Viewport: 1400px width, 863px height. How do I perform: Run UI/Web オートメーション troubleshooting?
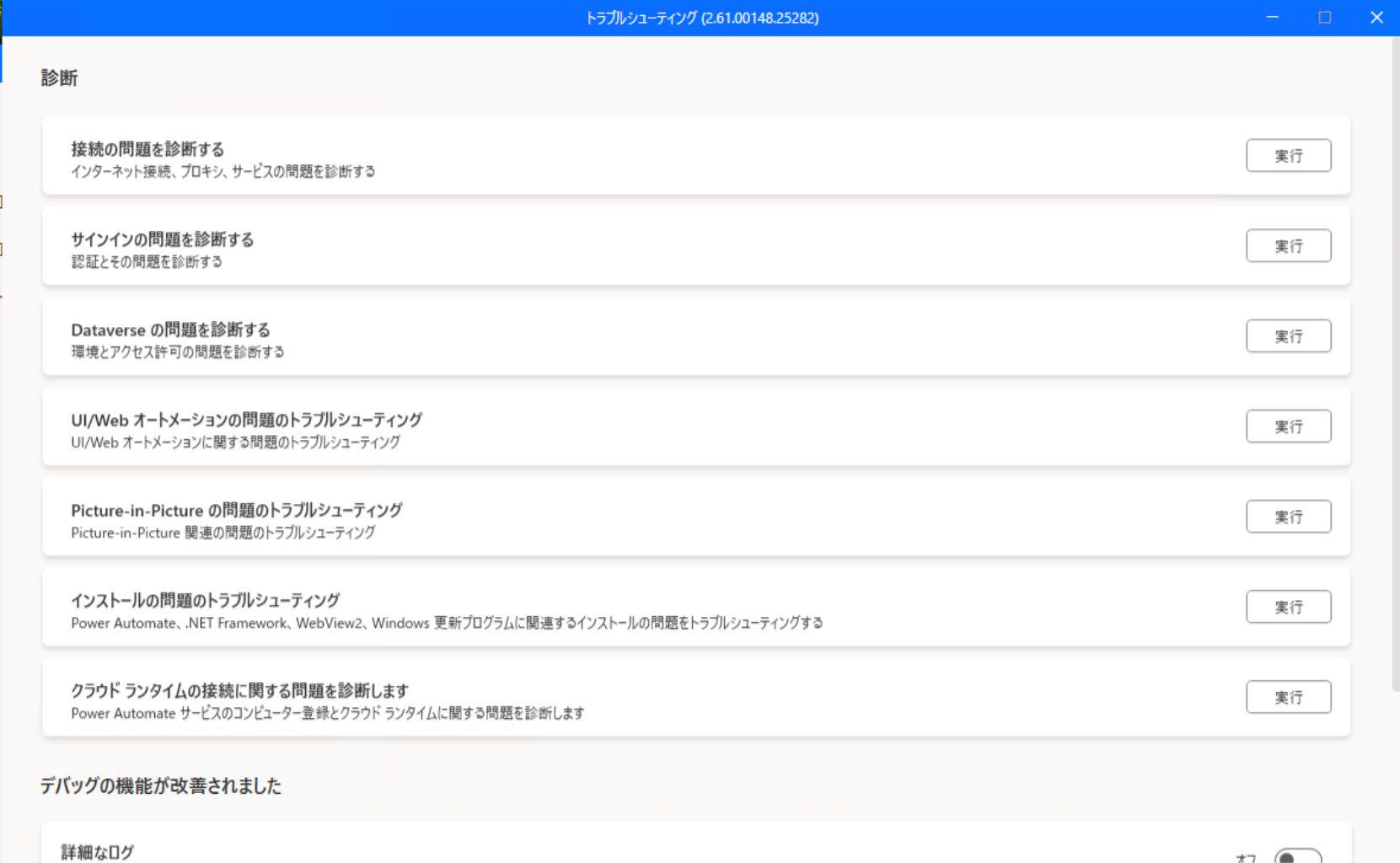click(x=1288, y=426)
